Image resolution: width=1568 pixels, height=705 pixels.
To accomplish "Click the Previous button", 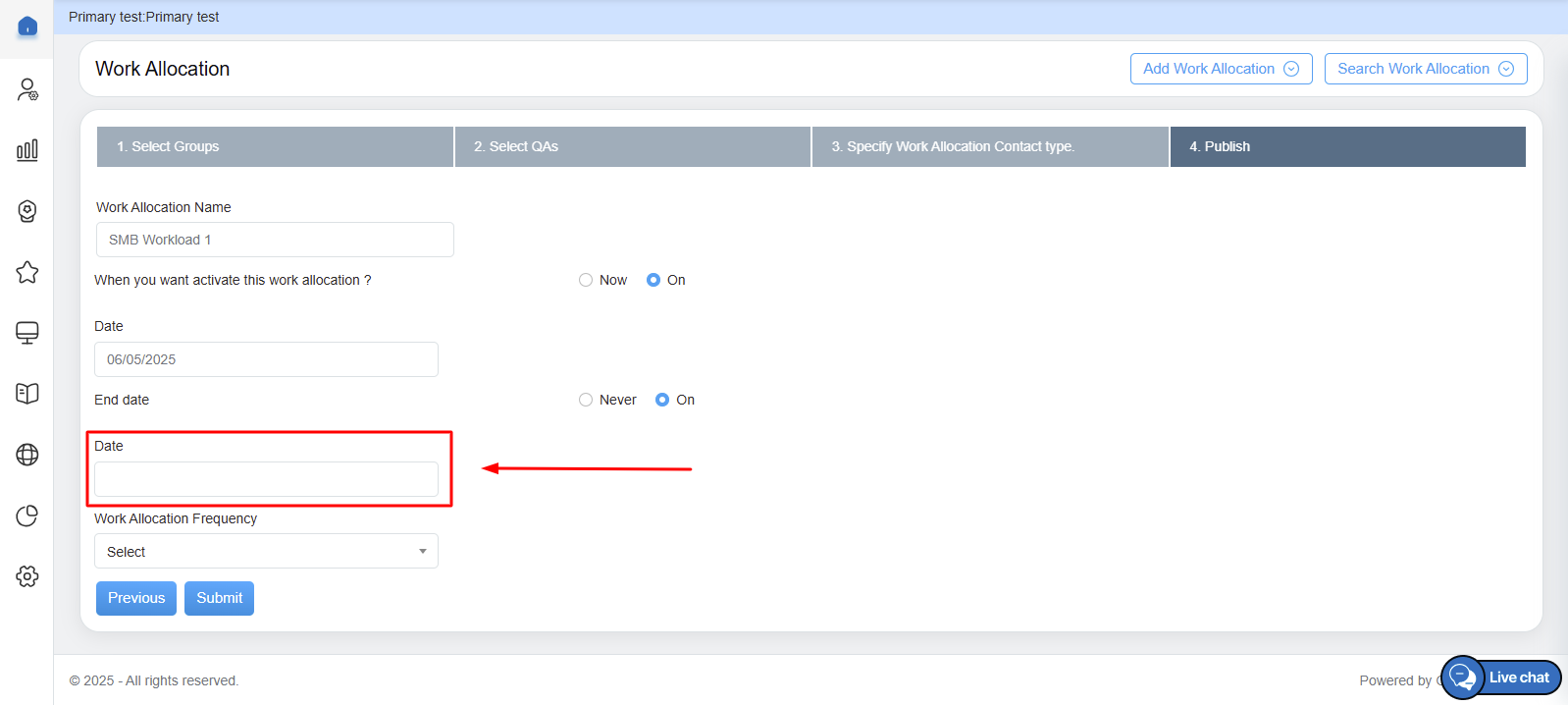I will [x=136, y=598].
